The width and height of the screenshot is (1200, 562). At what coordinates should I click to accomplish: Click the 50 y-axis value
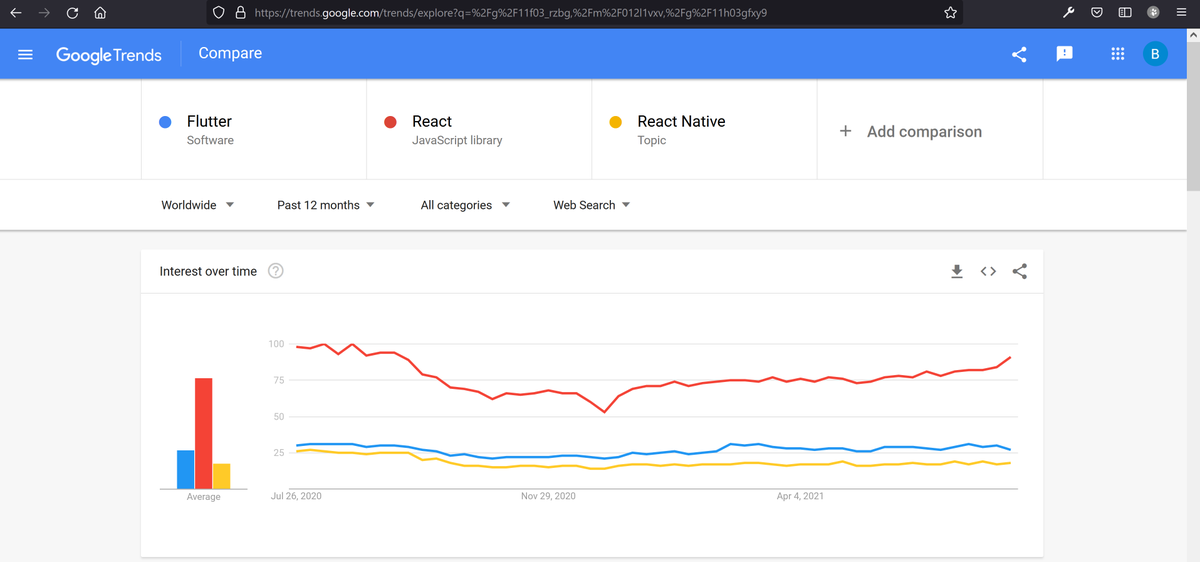tap(279, 417)
